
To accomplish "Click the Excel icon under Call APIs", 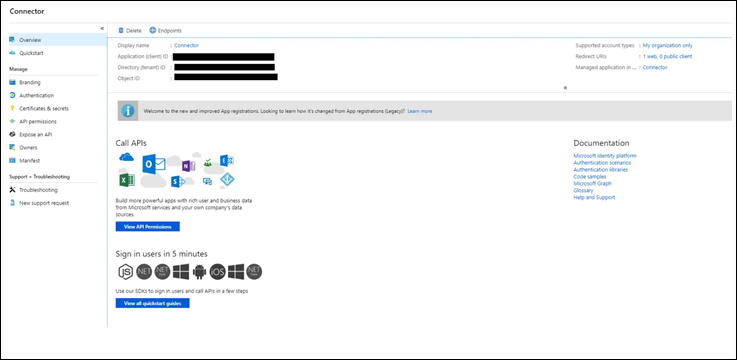I will click(127, 180).
